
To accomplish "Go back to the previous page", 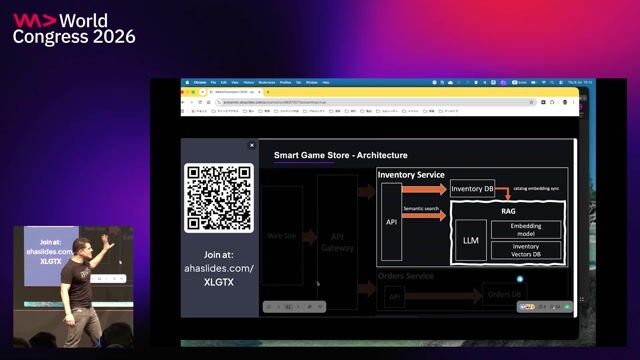I will [183, 102].
